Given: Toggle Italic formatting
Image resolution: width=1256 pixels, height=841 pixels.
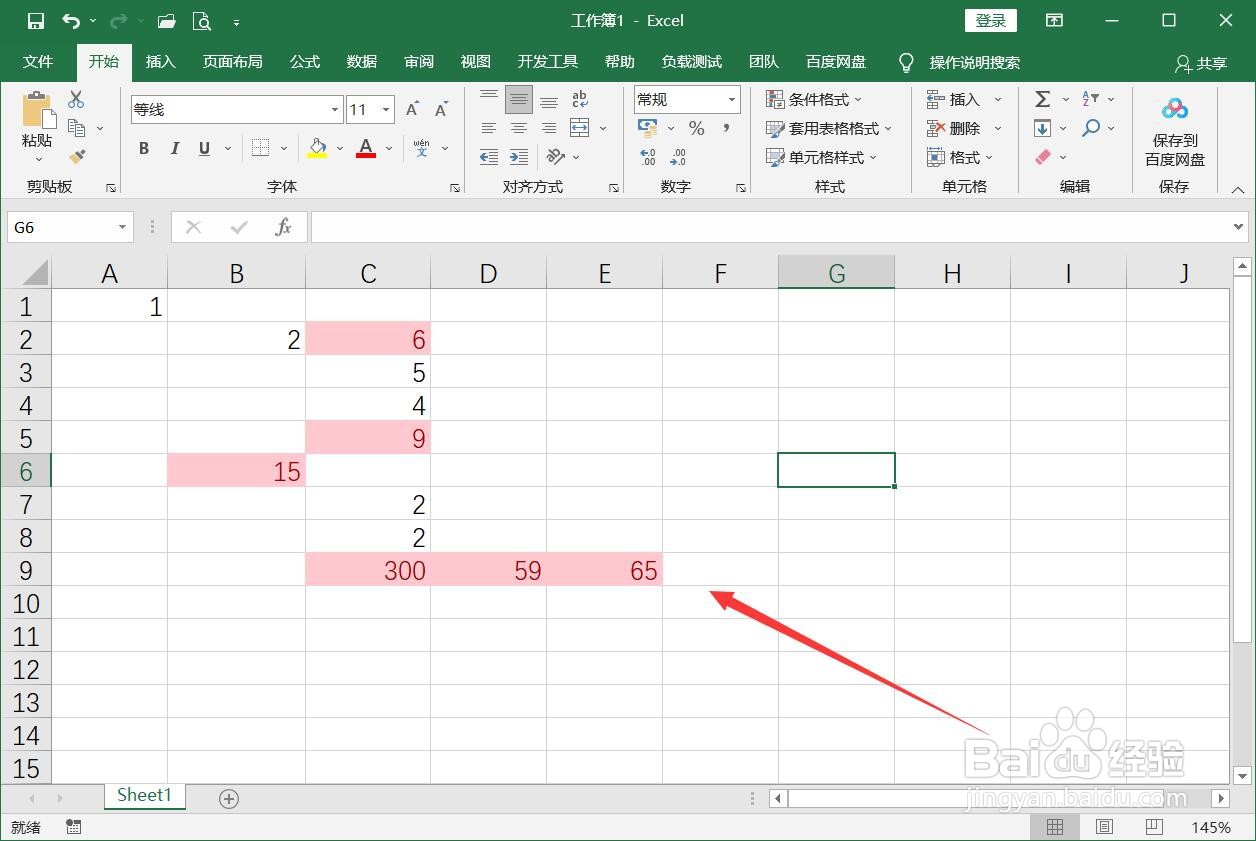Looking at the screenshot, I should tap(175, 148).
